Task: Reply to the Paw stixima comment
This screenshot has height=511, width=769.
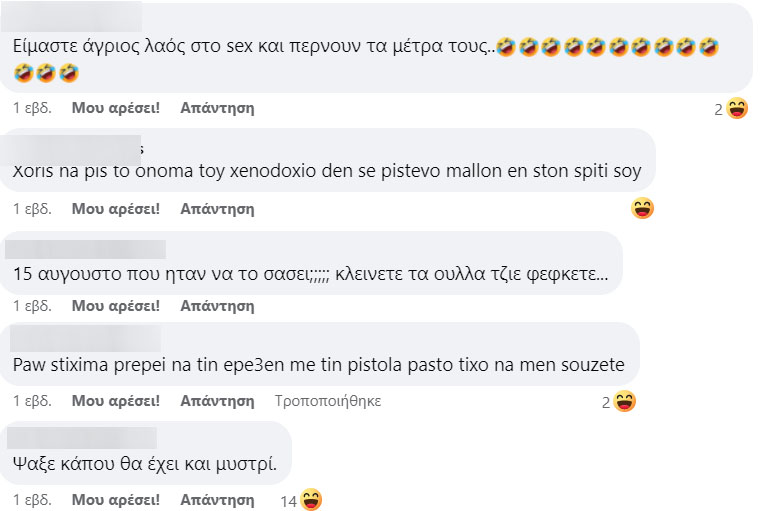Action: (217, 401)
